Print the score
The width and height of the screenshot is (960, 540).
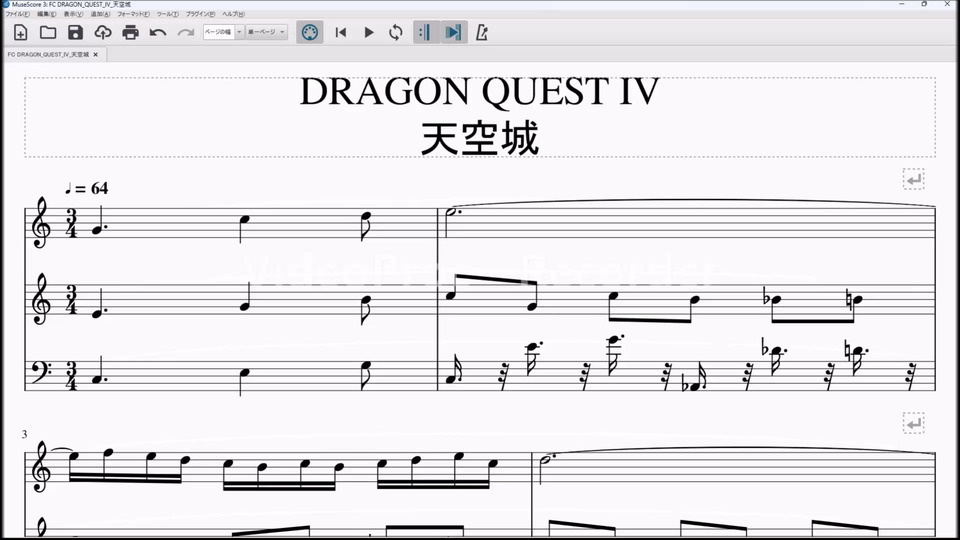point(130,32)
